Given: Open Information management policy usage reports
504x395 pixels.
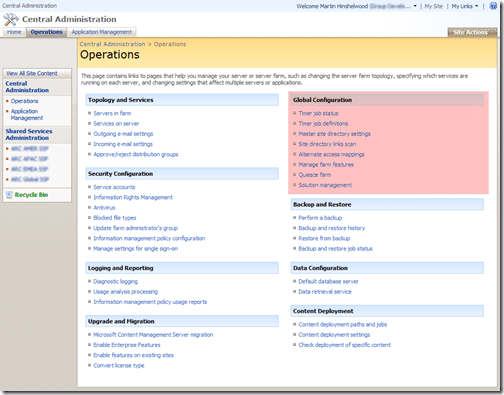Looking at the screenshot, I should point(150,302).
